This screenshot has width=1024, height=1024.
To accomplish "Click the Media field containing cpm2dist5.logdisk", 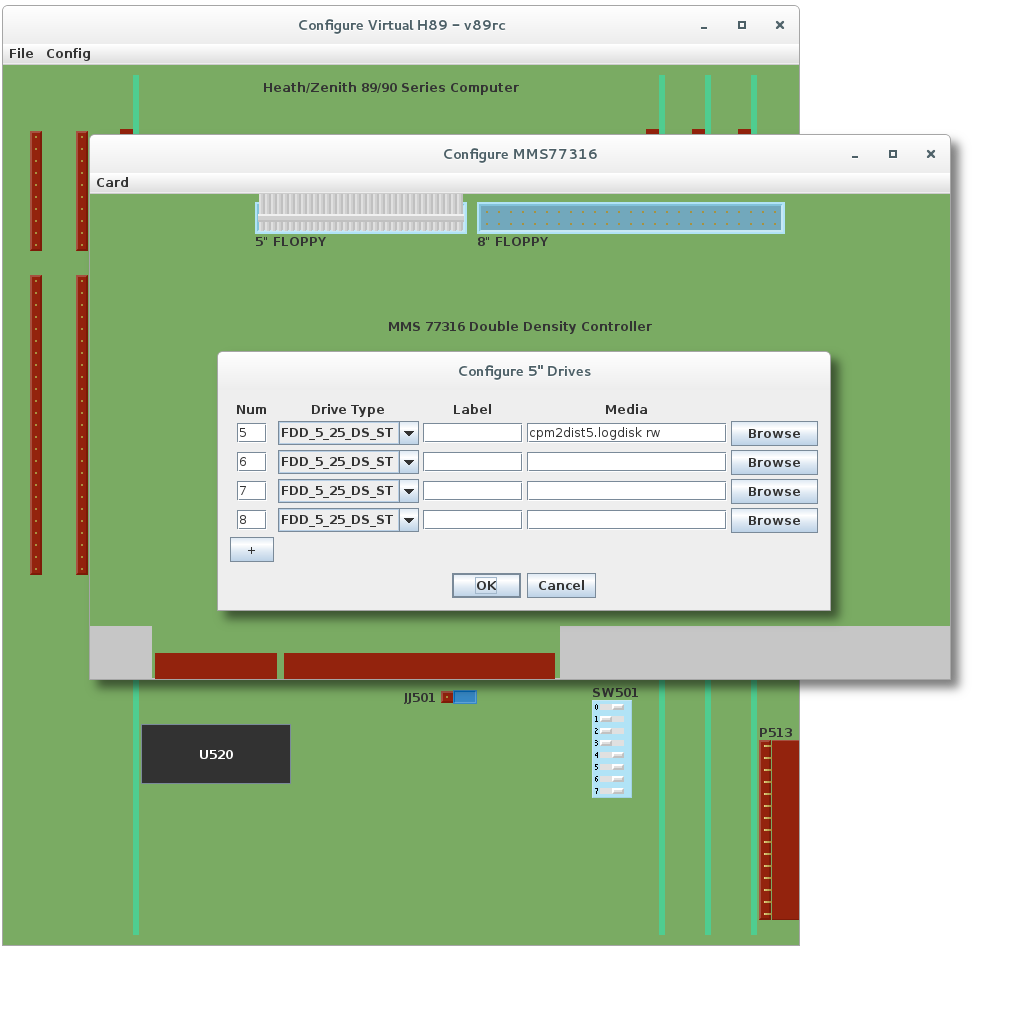I will tap(625, 433).
